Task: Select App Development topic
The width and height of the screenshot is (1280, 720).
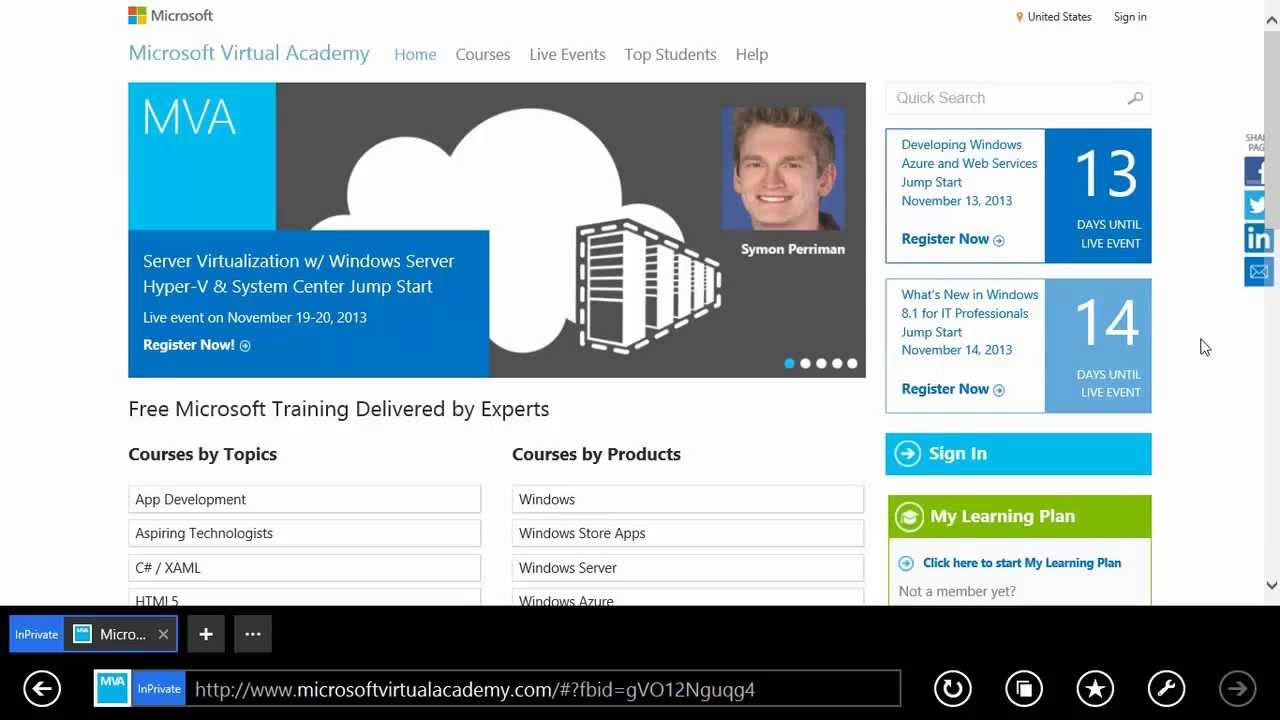Action: coord(304,499)
